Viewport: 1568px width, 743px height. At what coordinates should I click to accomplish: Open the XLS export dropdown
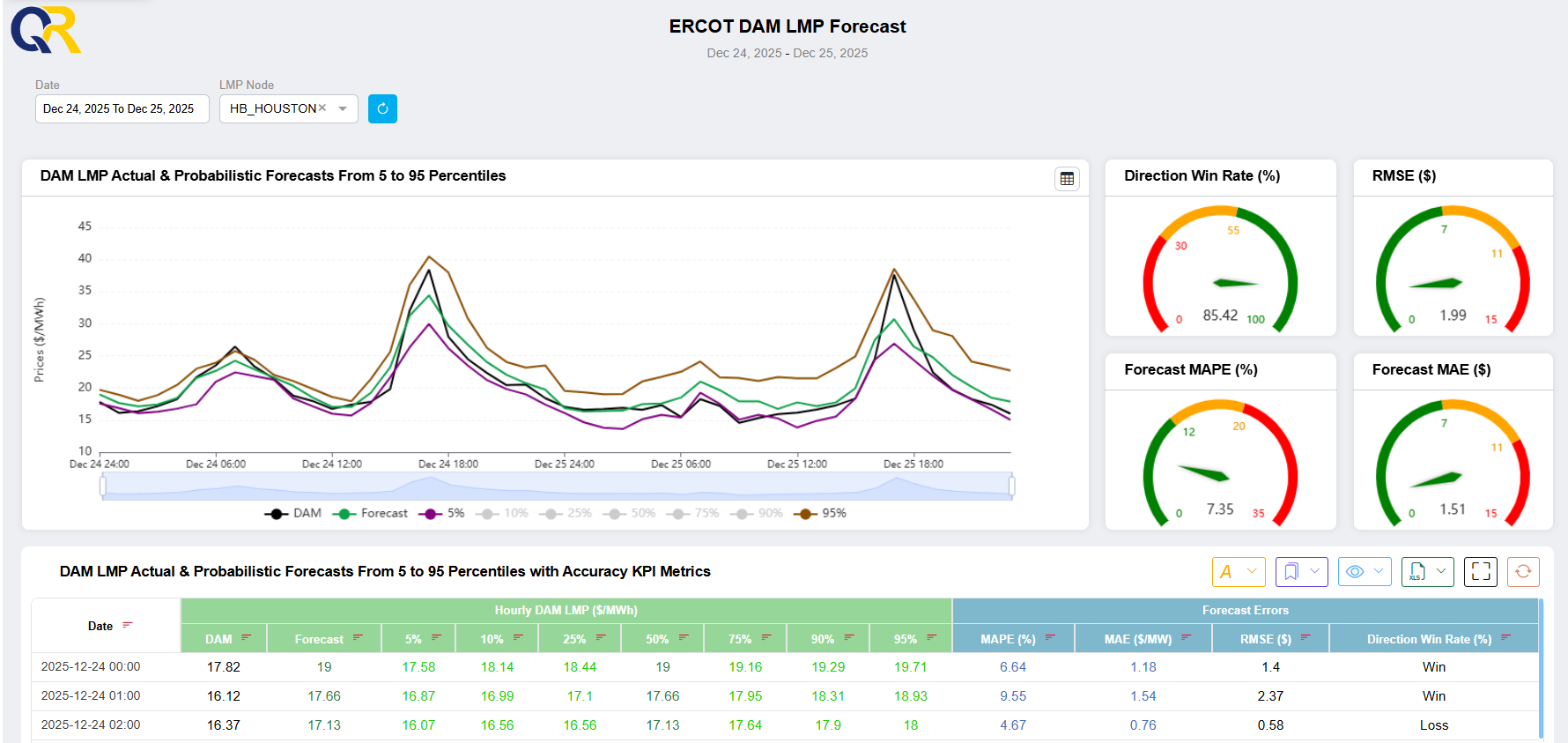(x=1428, y=571)
